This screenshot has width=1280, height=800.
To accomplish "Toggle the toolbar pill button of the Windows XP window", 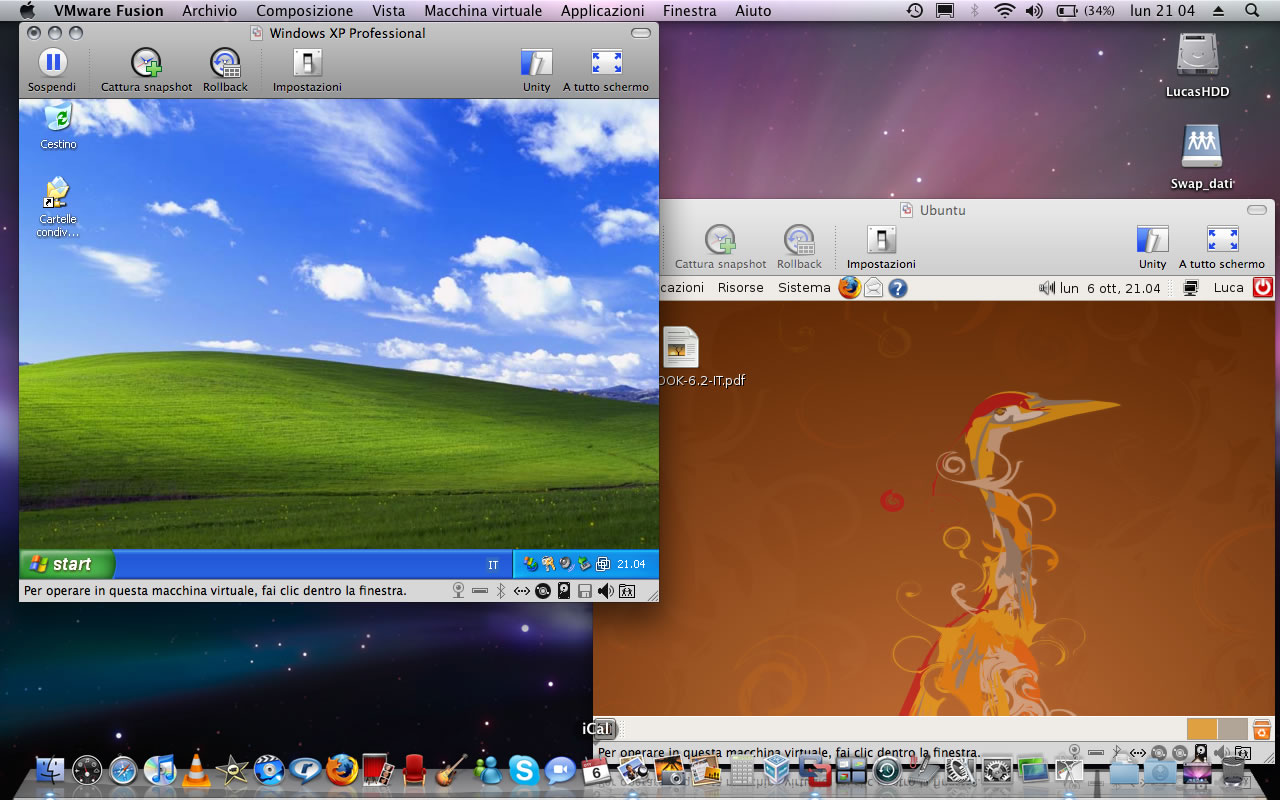I will (x=641, y=33).
